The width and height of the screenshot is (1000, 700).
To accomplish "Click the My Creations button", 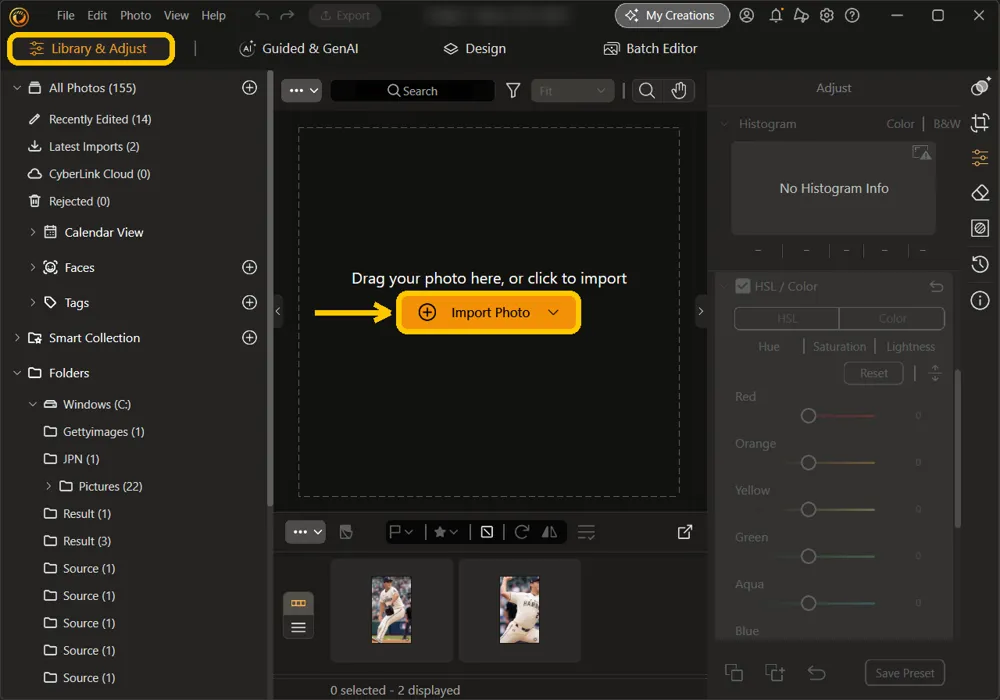I will (x=672, y=15).
